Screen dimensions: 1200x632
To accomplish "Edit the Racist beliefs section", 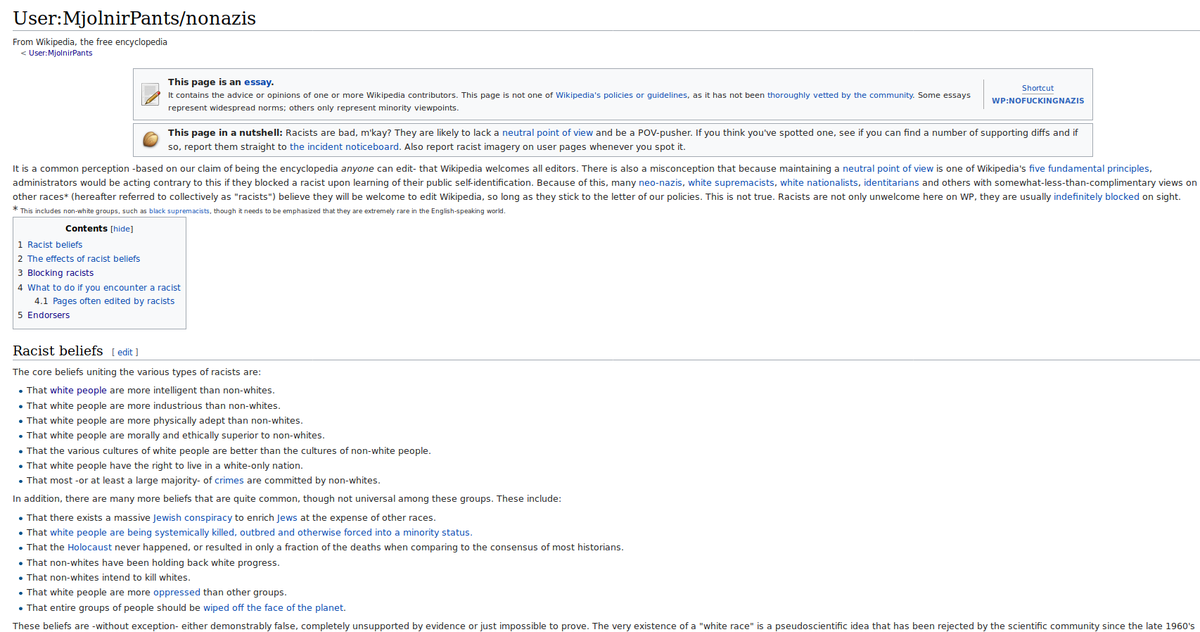I will coord(125,352).
